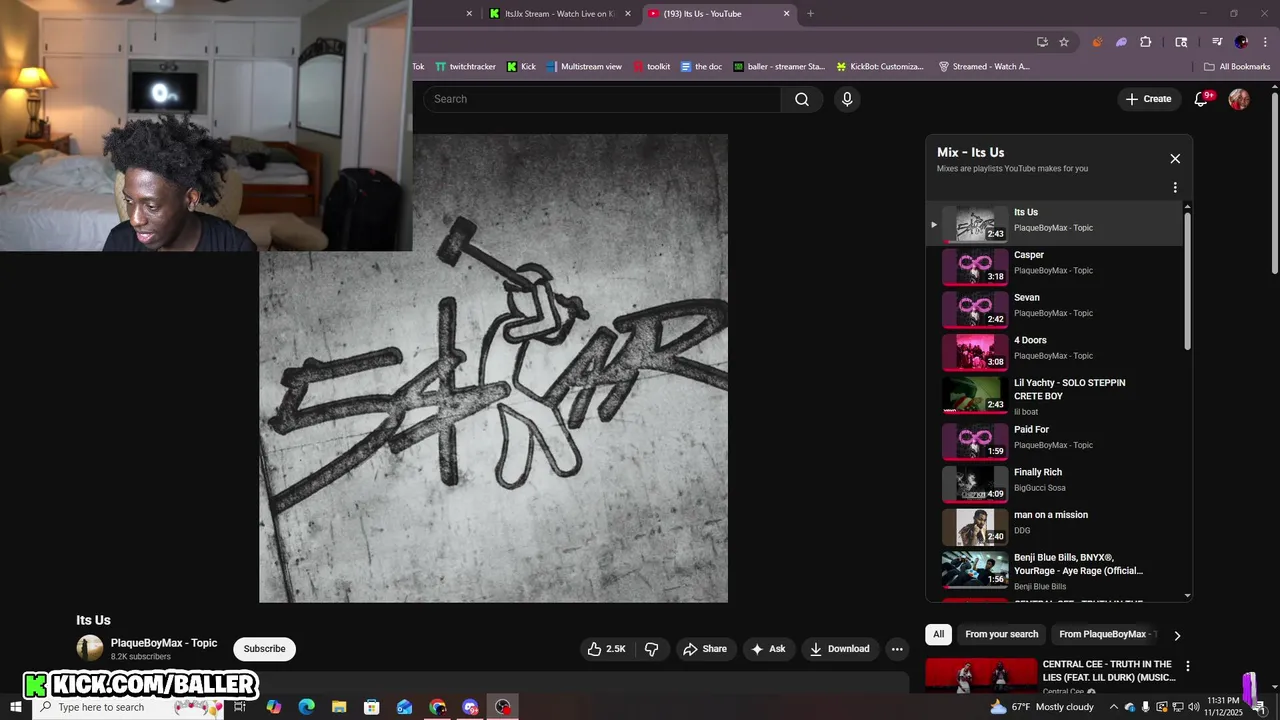
Task: Select the All filter chip
Action: click(x=938, y=634)
